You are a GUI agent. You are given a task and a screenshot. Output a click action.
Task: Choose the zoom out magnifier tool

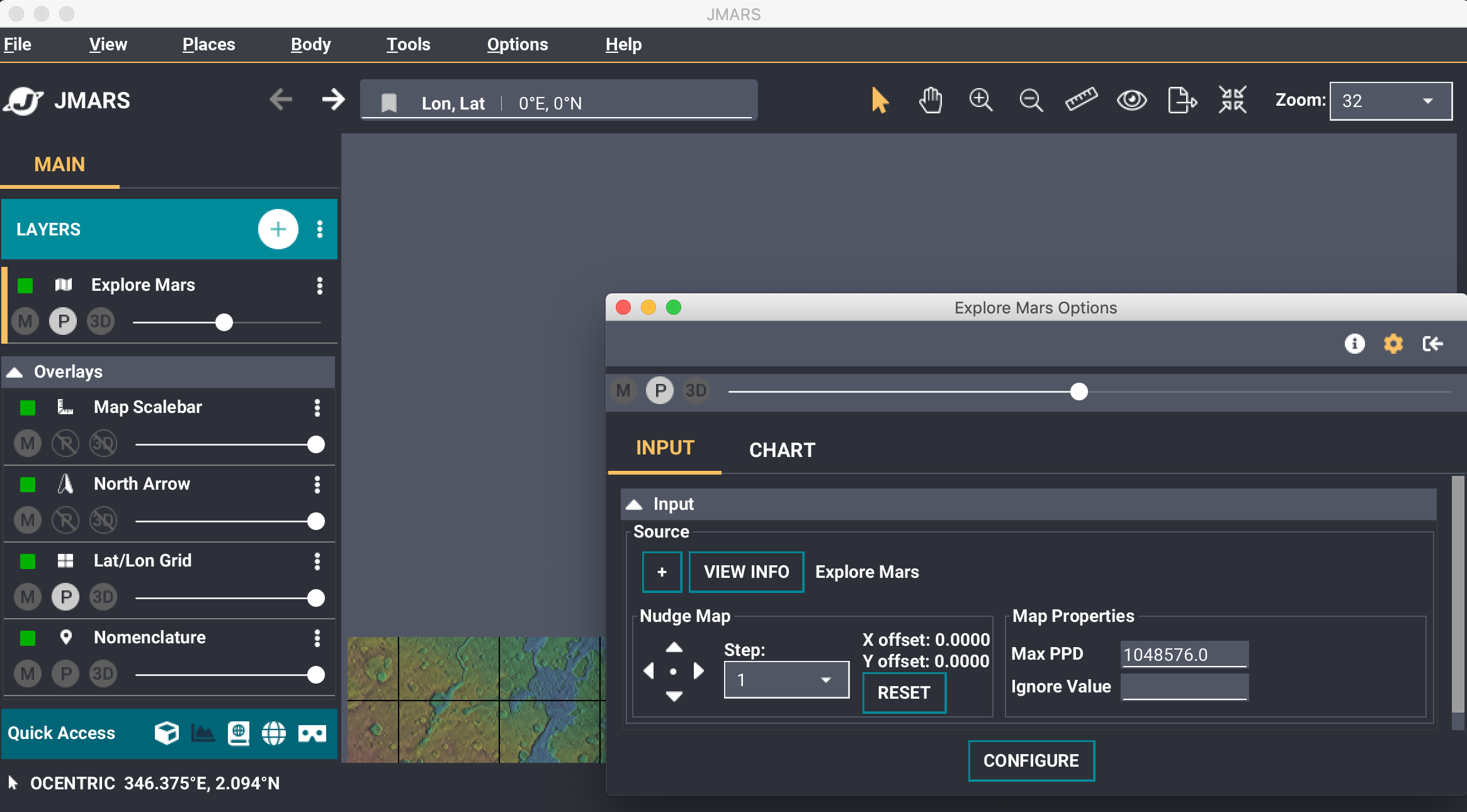click(x=1031, y=100)
